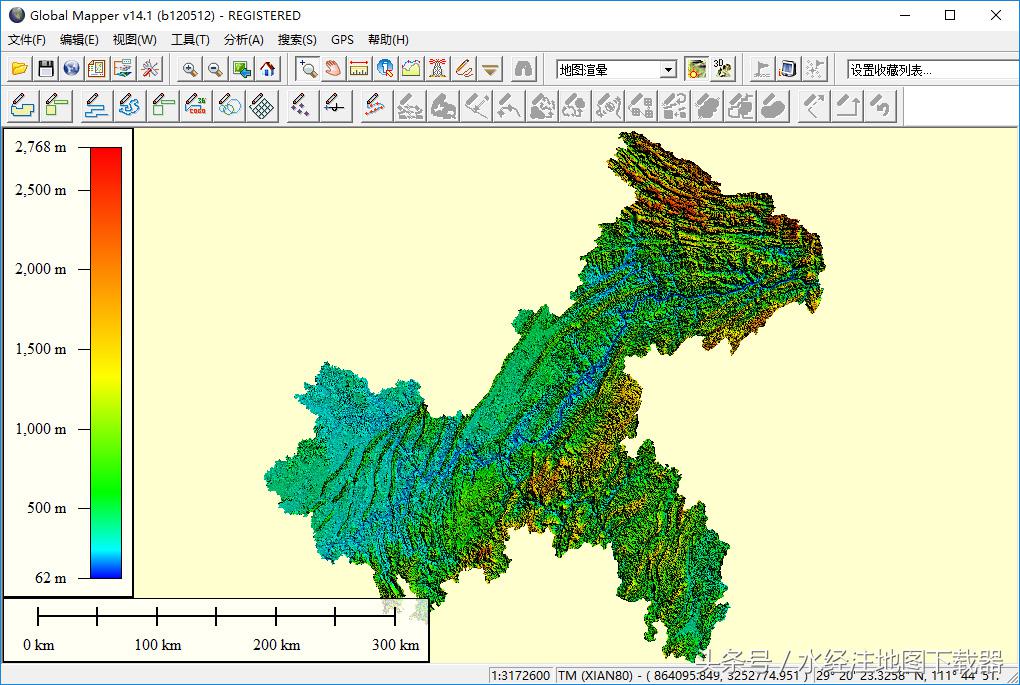Expand the 地图渲晕 shader dropdown
This screenshot has height=685, width=1020.
point(668,70)
